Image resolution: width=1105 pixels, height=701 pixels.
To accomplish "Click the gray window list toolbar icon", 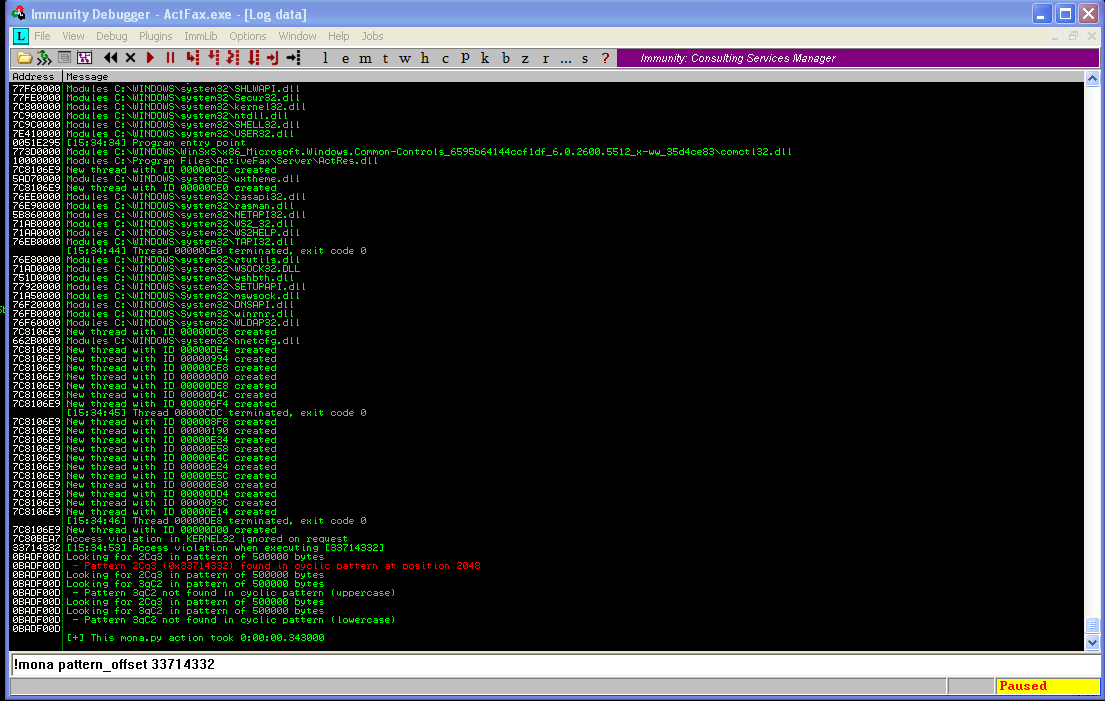I will click(64, 58).
